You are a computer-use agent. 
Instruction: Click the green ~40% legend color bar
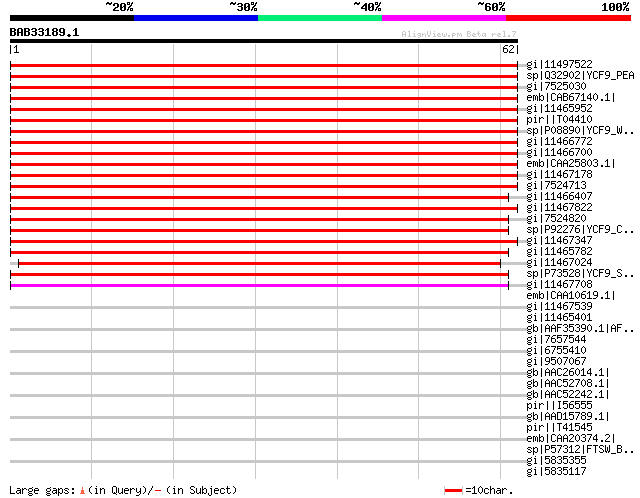click(320, 18)
